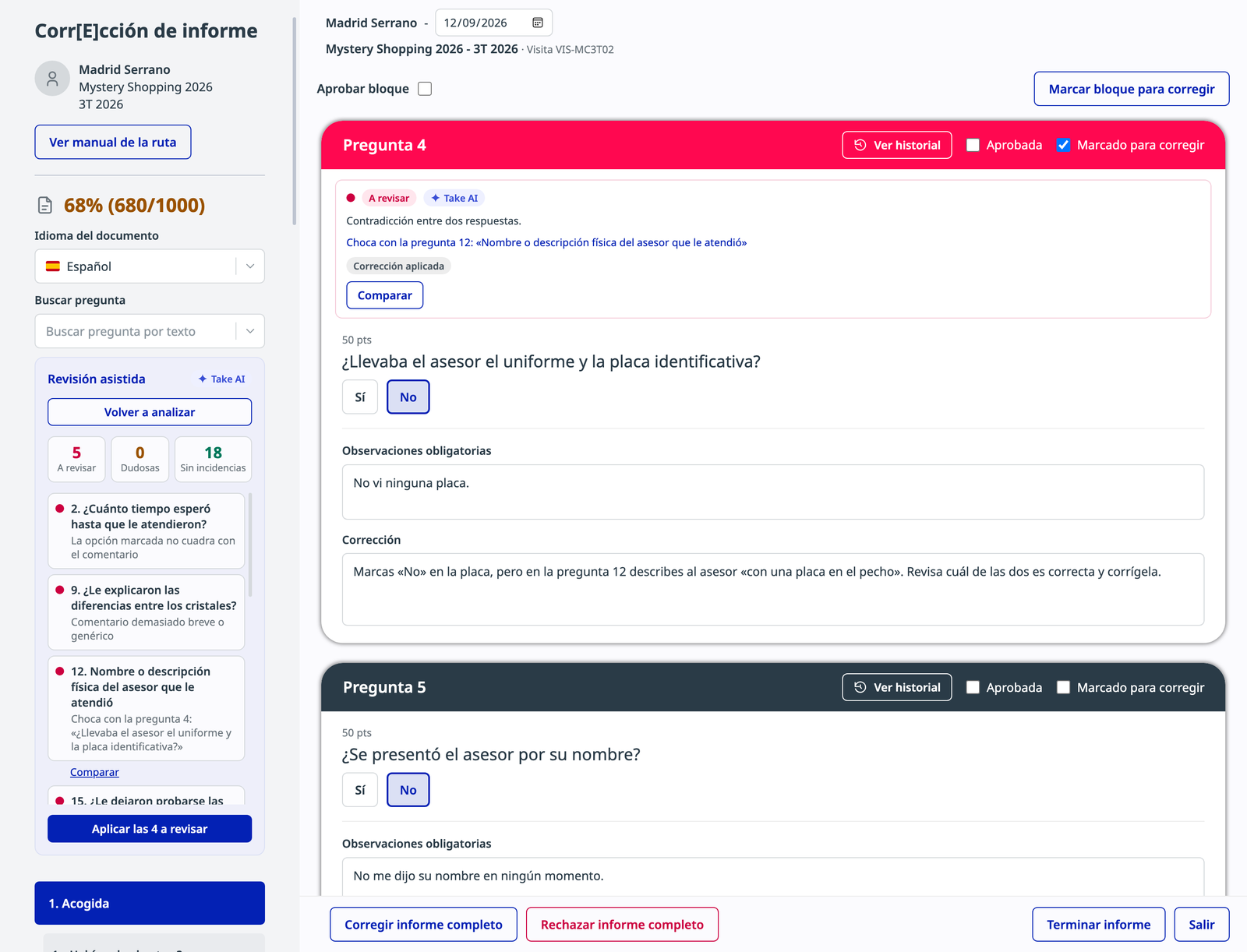Filter by the 0 Dudosas counter

coord(140,460)
